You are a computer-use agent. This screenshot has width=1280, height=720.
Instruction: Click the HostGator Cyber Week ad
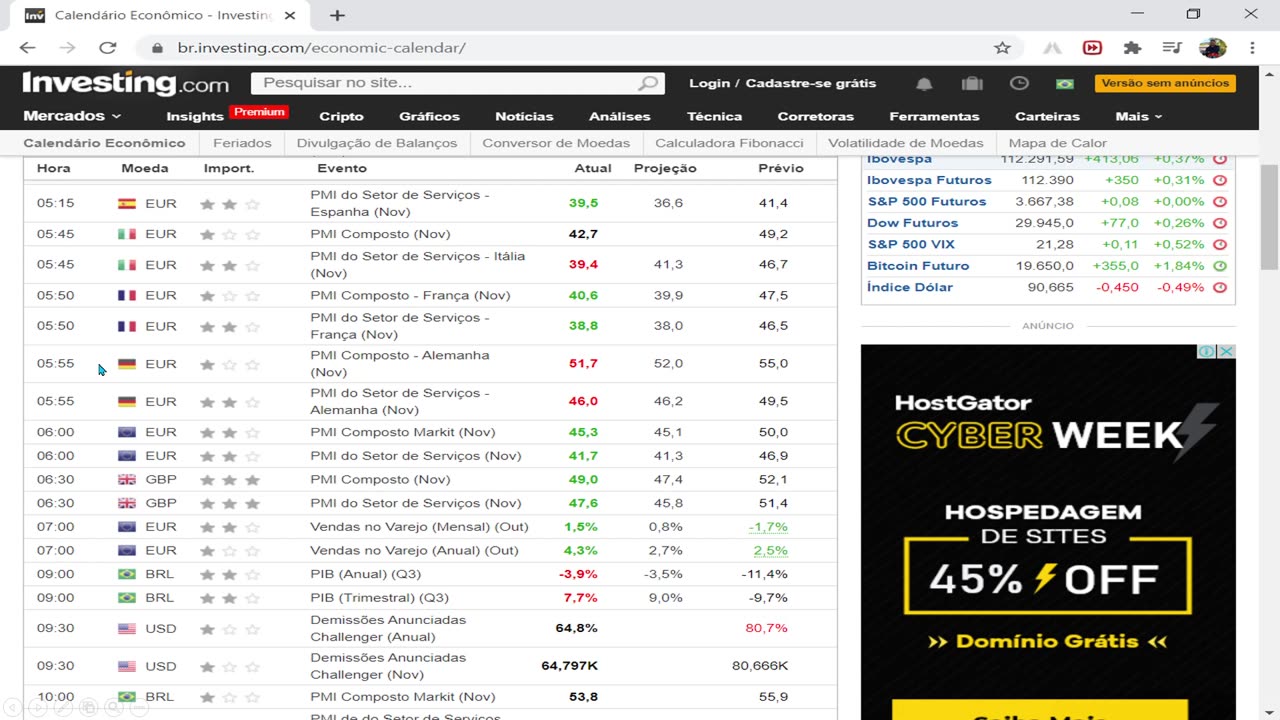[1048, 532]
